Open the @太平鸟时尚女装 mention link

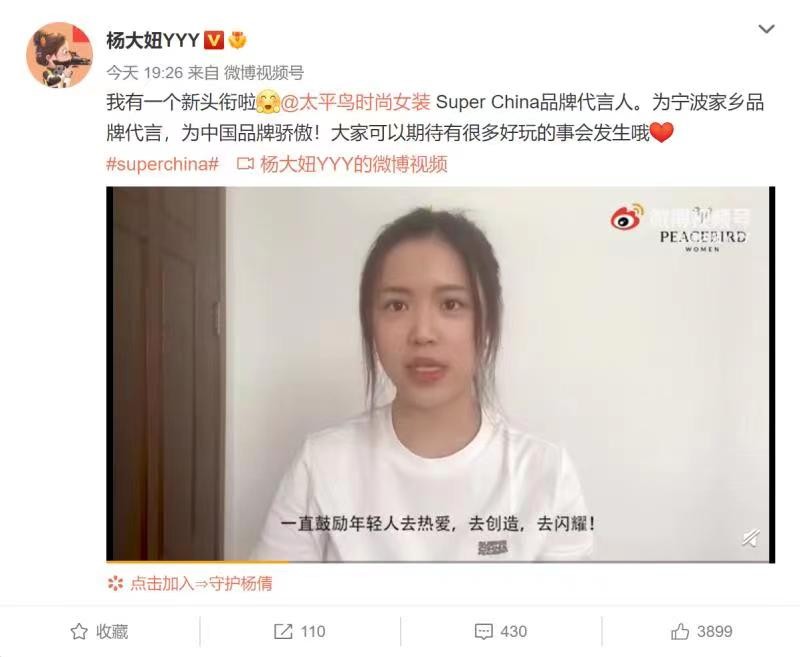356,102
